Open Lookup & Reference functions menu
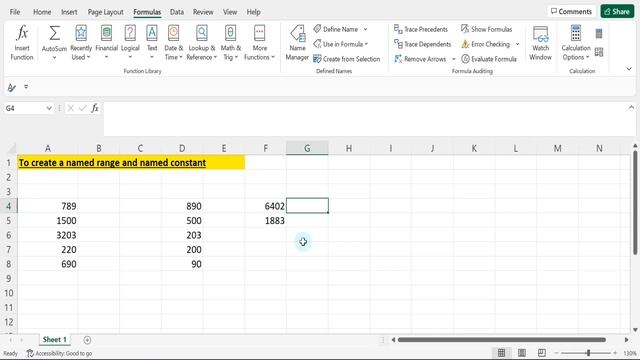This screenshot has height=360, width=640. pyautogui.click(x=202, y=43)
